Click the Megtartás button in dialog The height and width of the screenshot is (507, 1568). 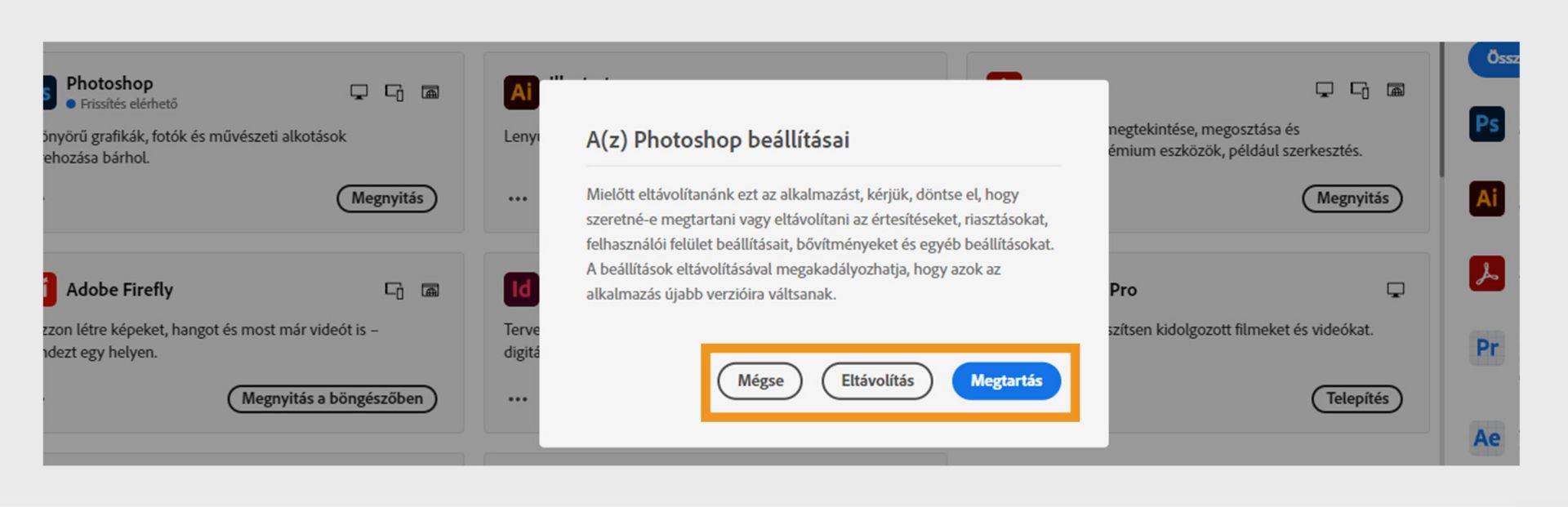[x=1006, y=380]
